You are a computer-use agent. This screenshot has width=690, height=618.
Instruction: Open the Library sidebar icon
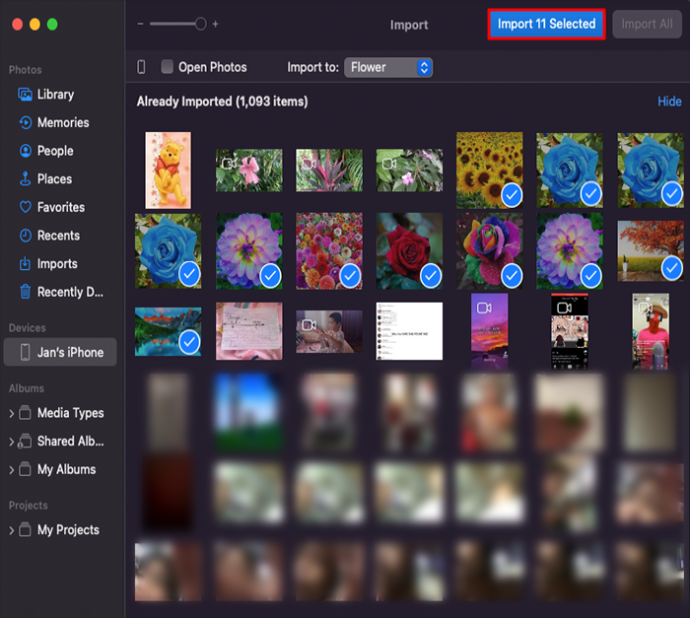pyautogui.click(x=25, y=94)
